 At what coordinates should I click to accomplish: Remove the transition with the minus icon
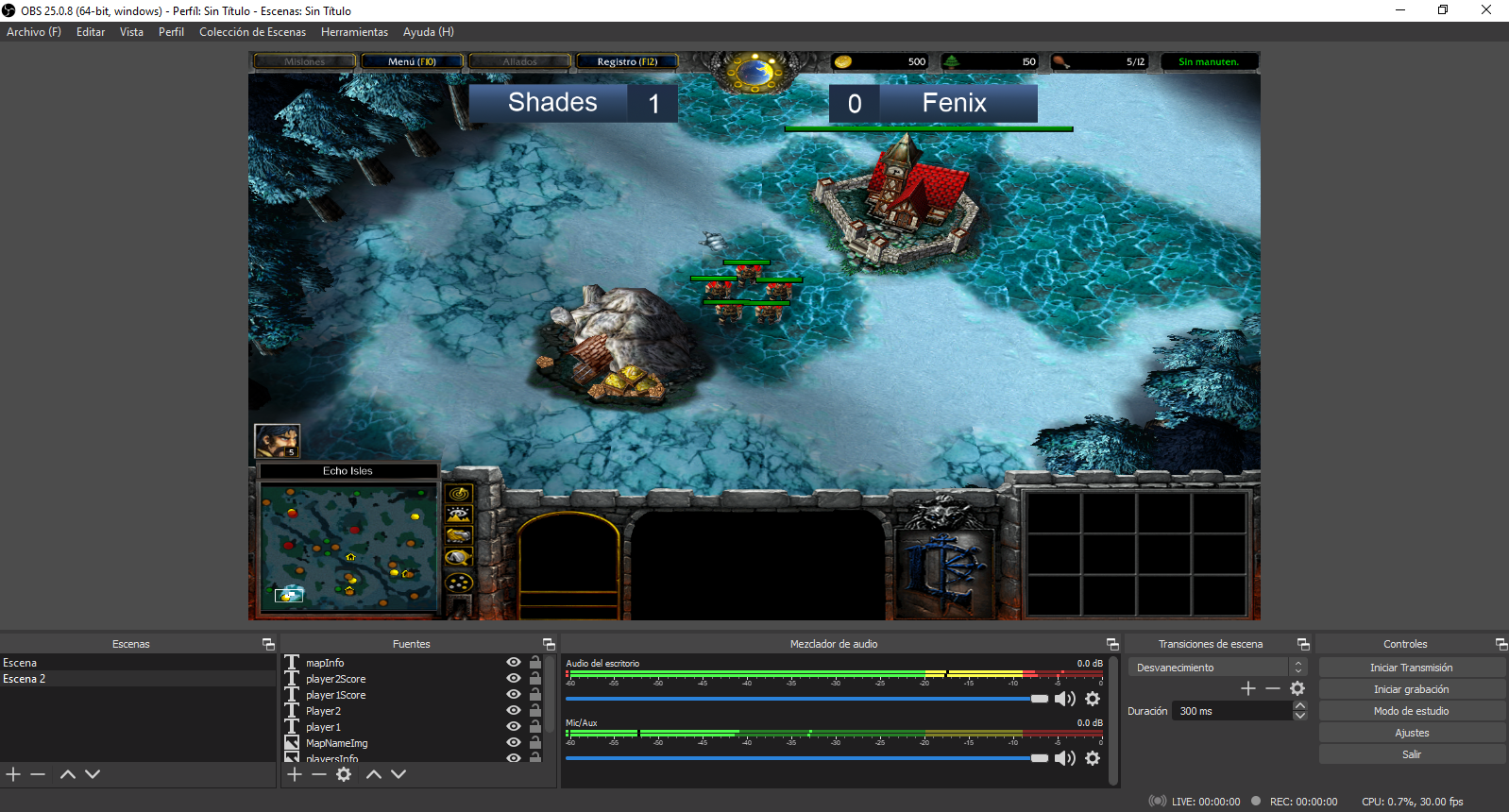click(1273, 688)
